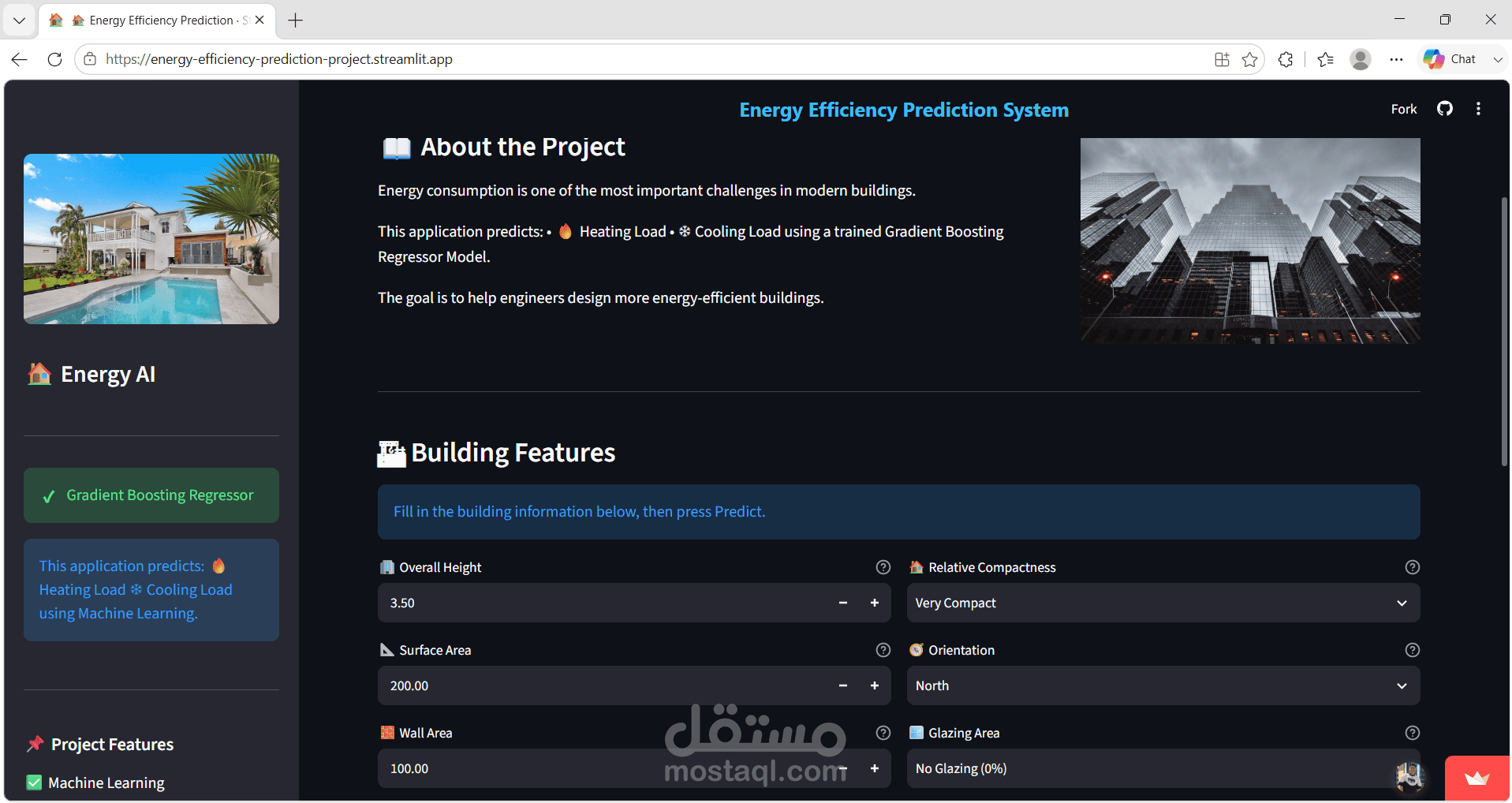The width and height of the screenshot is (1512, 803).
Task: Increase Surface Area with plus button
Action: [x=875, y=685]
